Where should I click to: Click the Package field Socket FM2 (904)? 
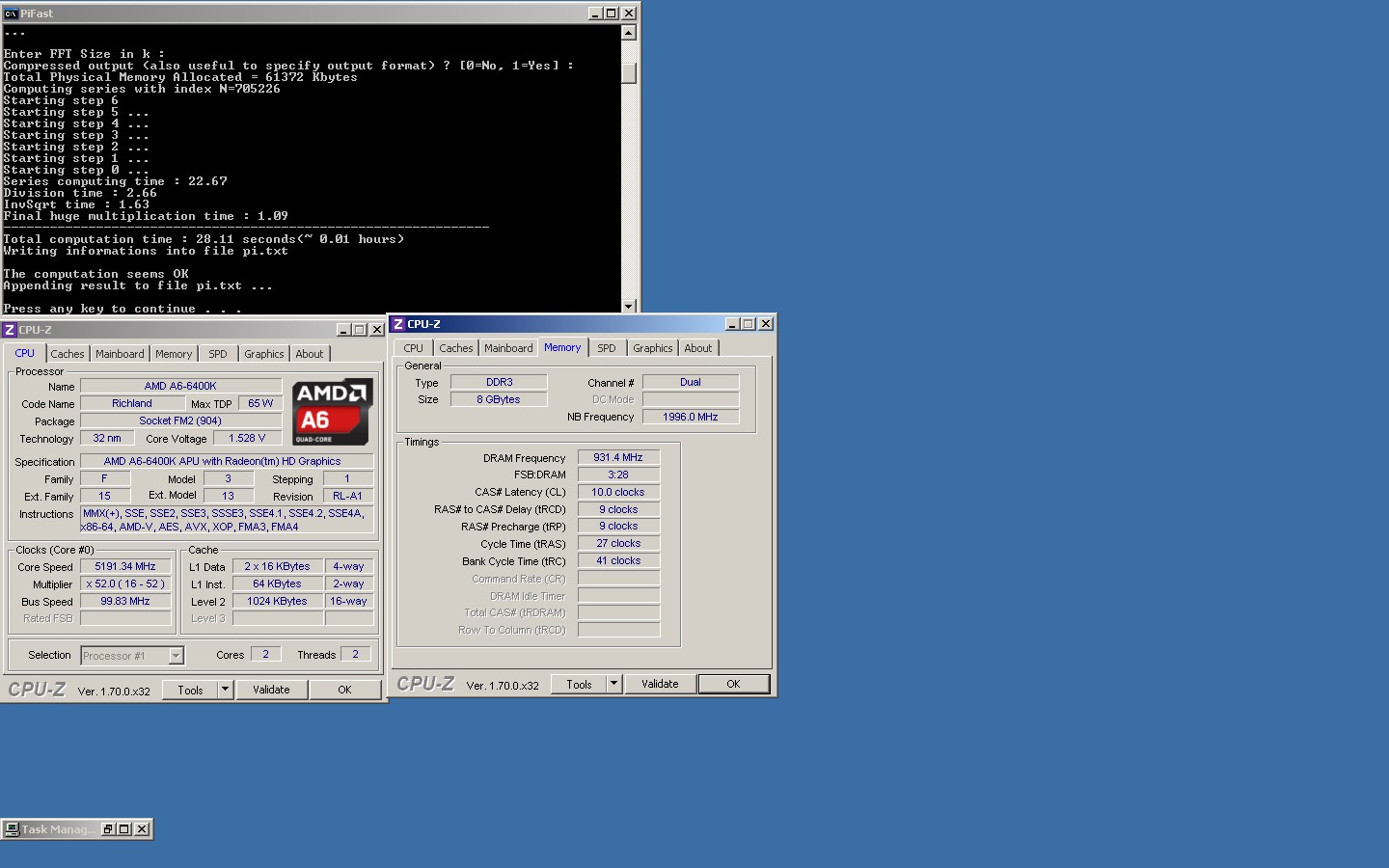pos(180,421)
